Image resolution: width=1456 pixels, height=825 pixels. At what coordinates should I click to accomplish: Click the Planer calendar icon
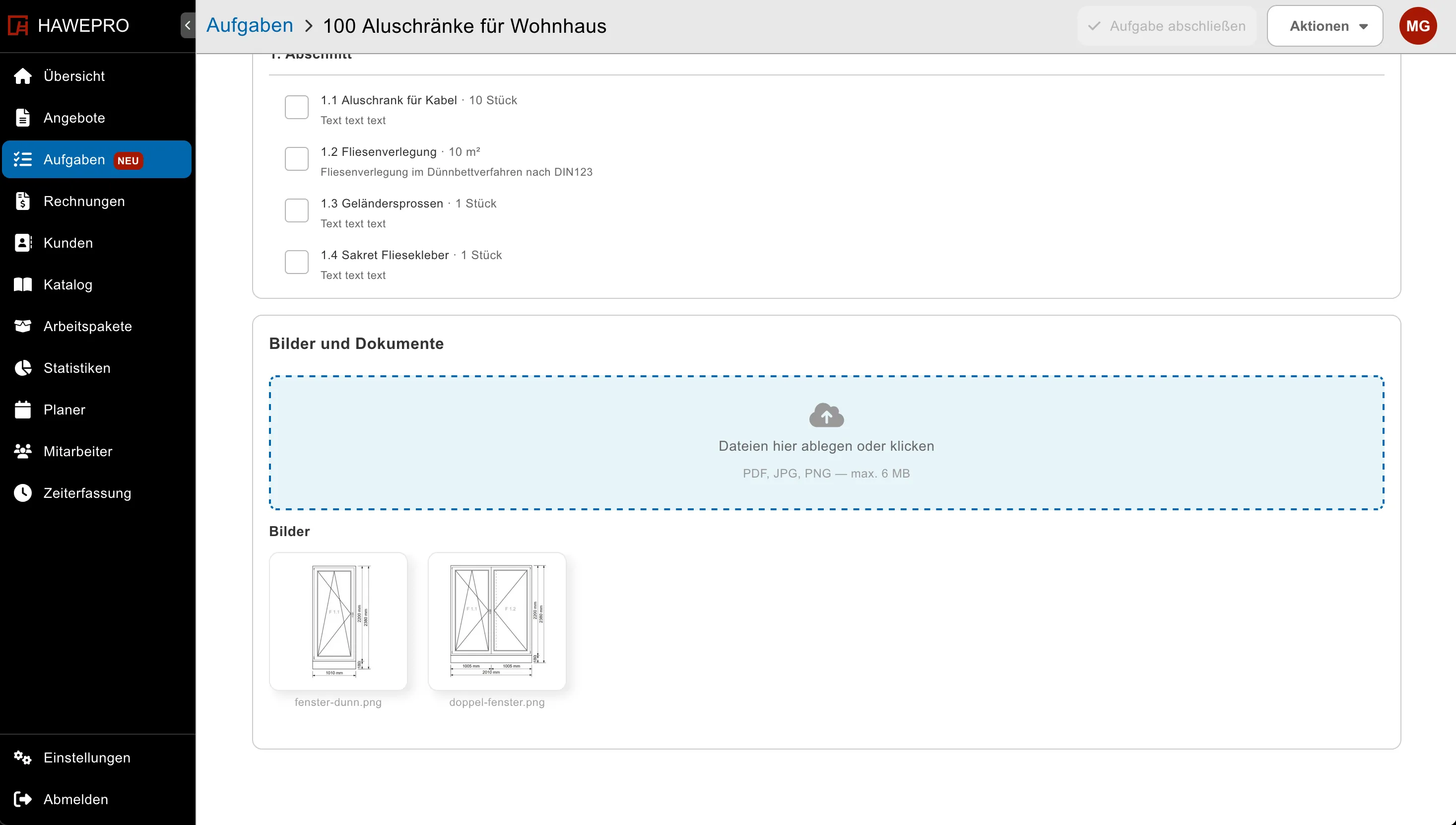(x=23, y=410)
